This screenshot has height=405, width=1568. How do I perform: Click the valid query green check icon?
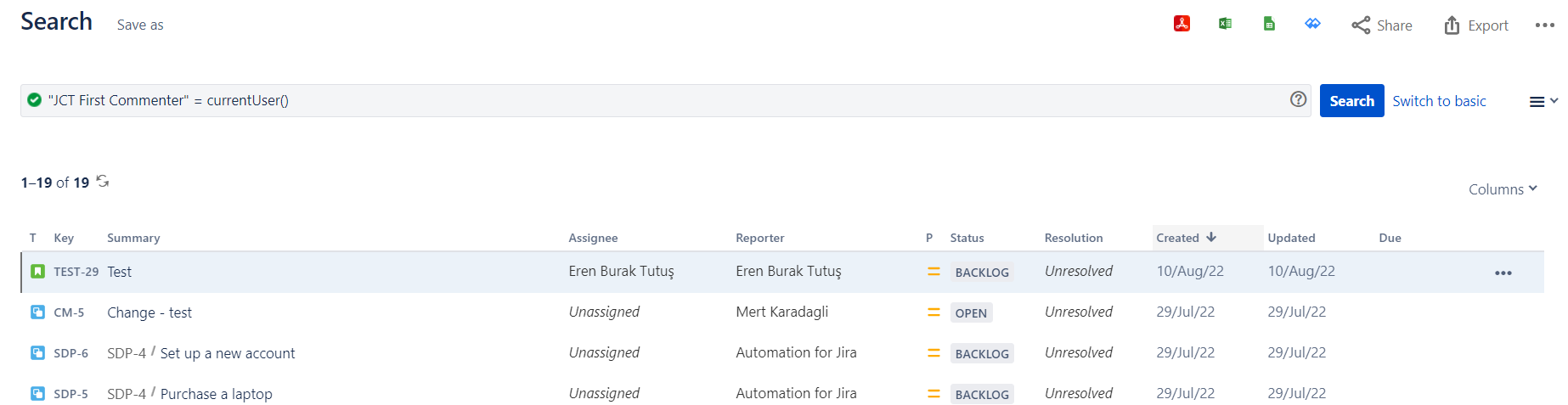[34, 100]
